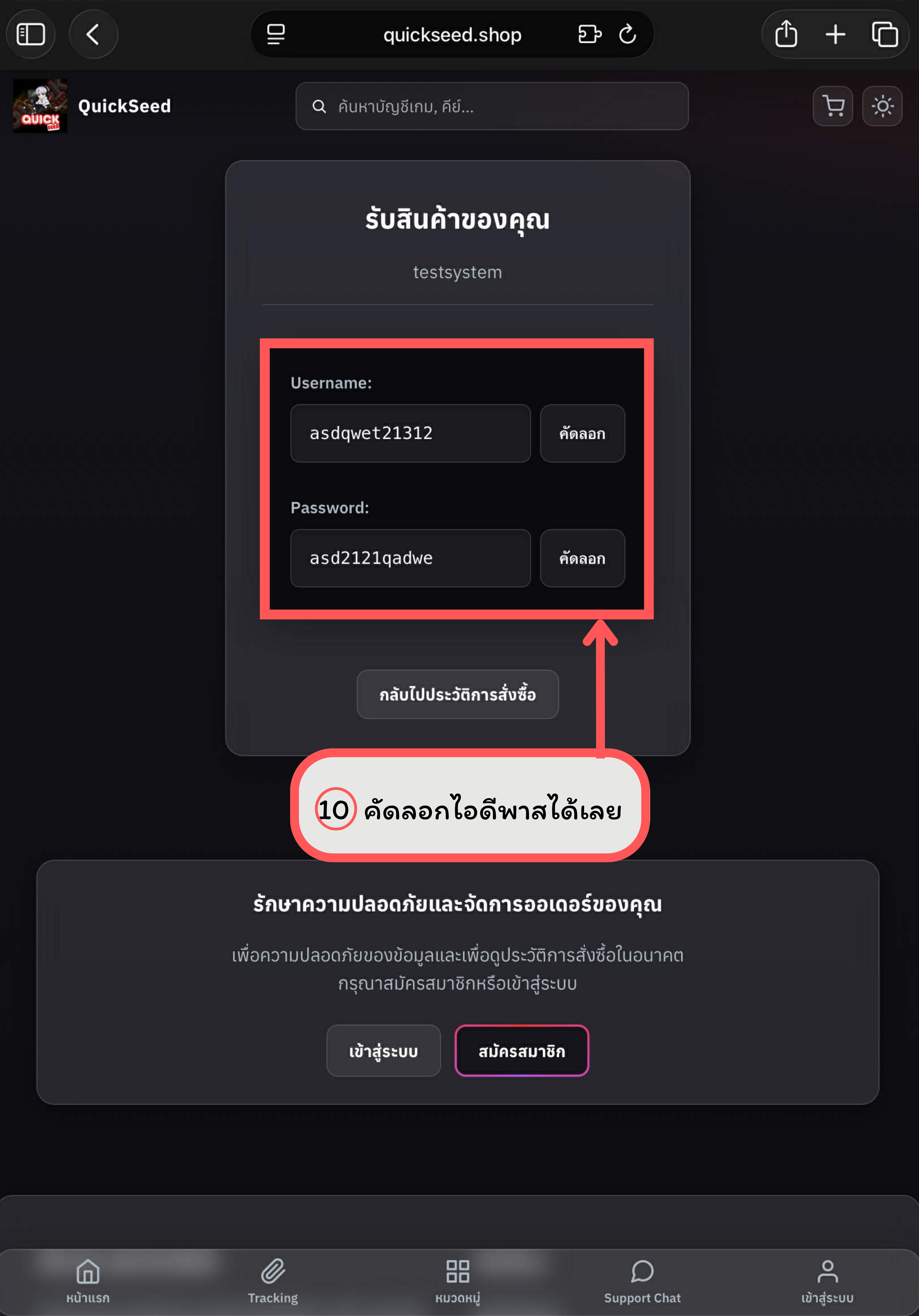
Task: Copy the Password with คัดลอก button
Action: click(x=582, y=558)
